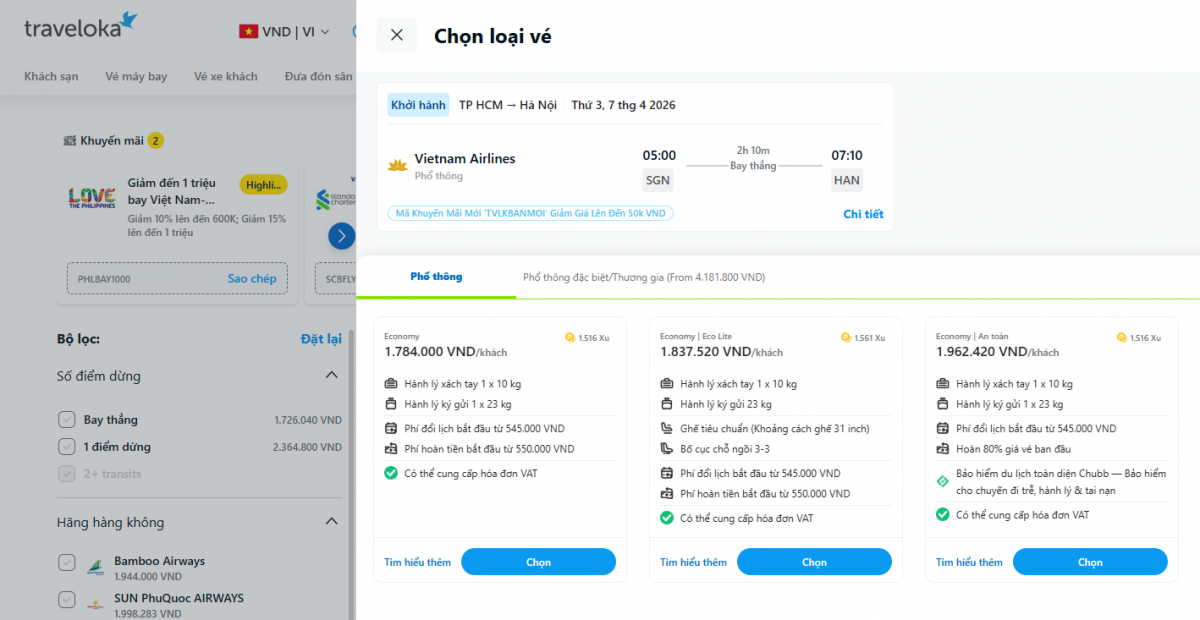
Task: Check the Bamboo Airways airline checkbox
Action: click(66, 562)
